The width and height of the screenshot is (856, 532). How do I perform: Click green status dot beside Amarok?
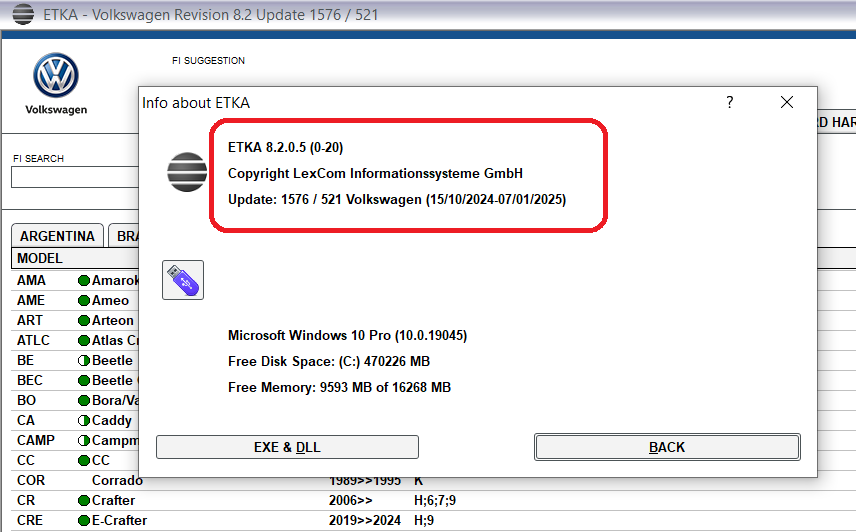coord(84,280)
